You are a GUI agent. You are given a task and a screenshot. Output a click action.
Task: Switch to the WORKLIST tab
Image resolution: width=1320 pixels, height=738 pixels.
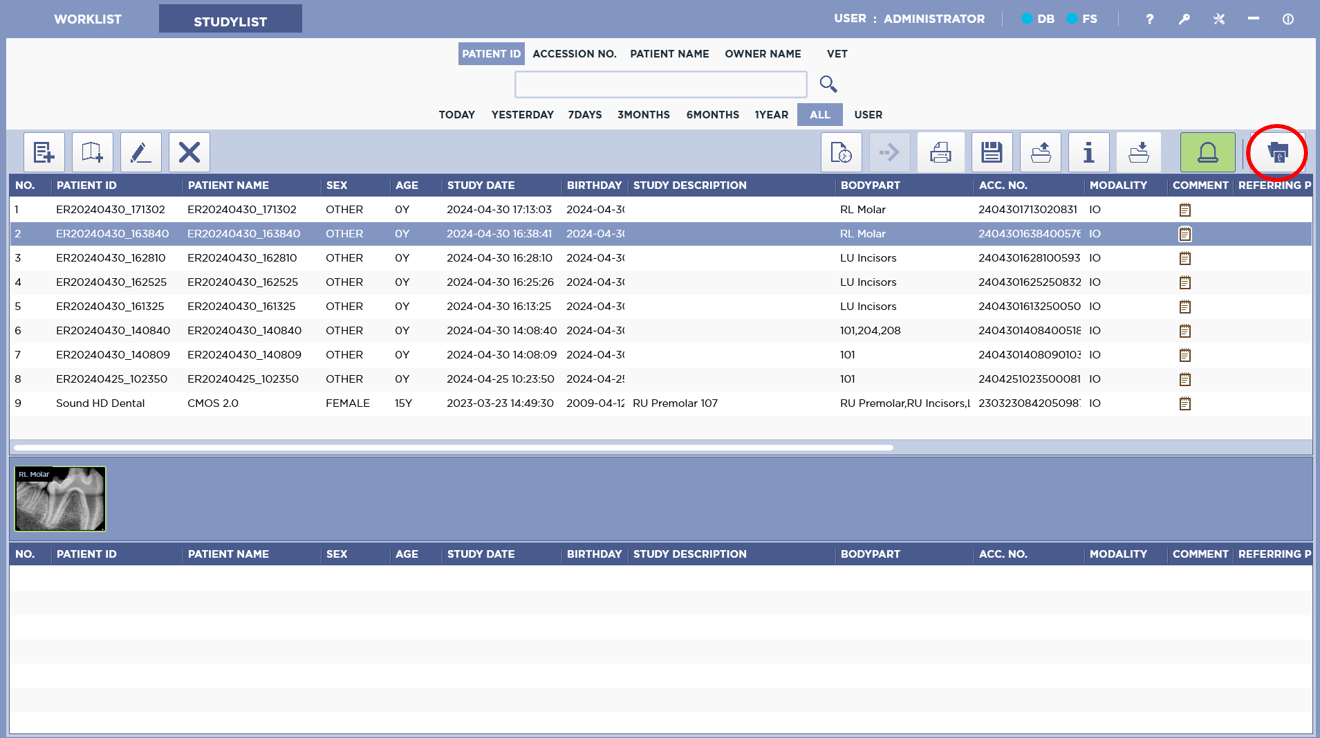click(88, 19)
